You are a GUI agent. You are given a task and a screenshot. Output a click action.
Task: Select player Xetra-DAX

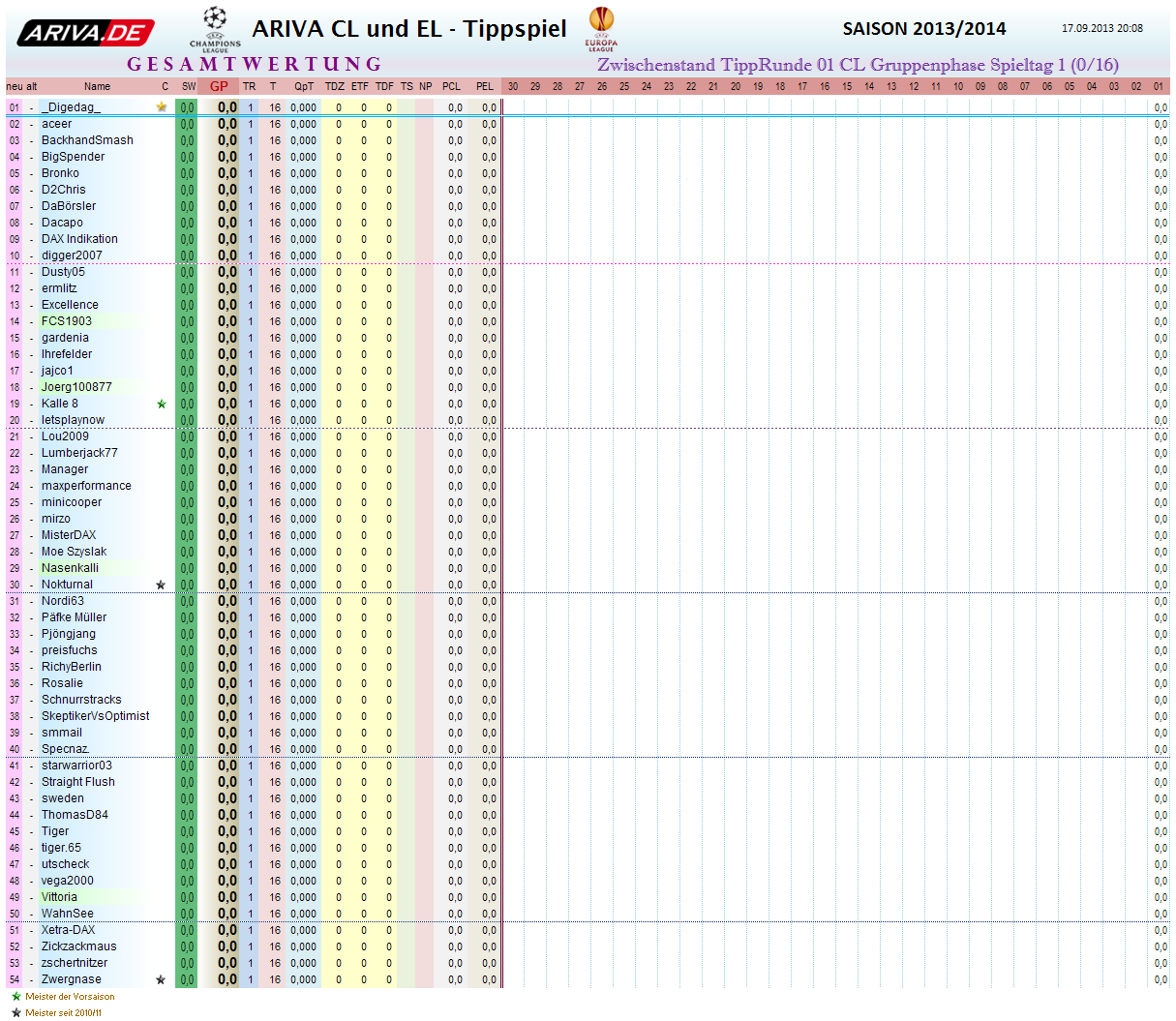(x=68, y=930)
